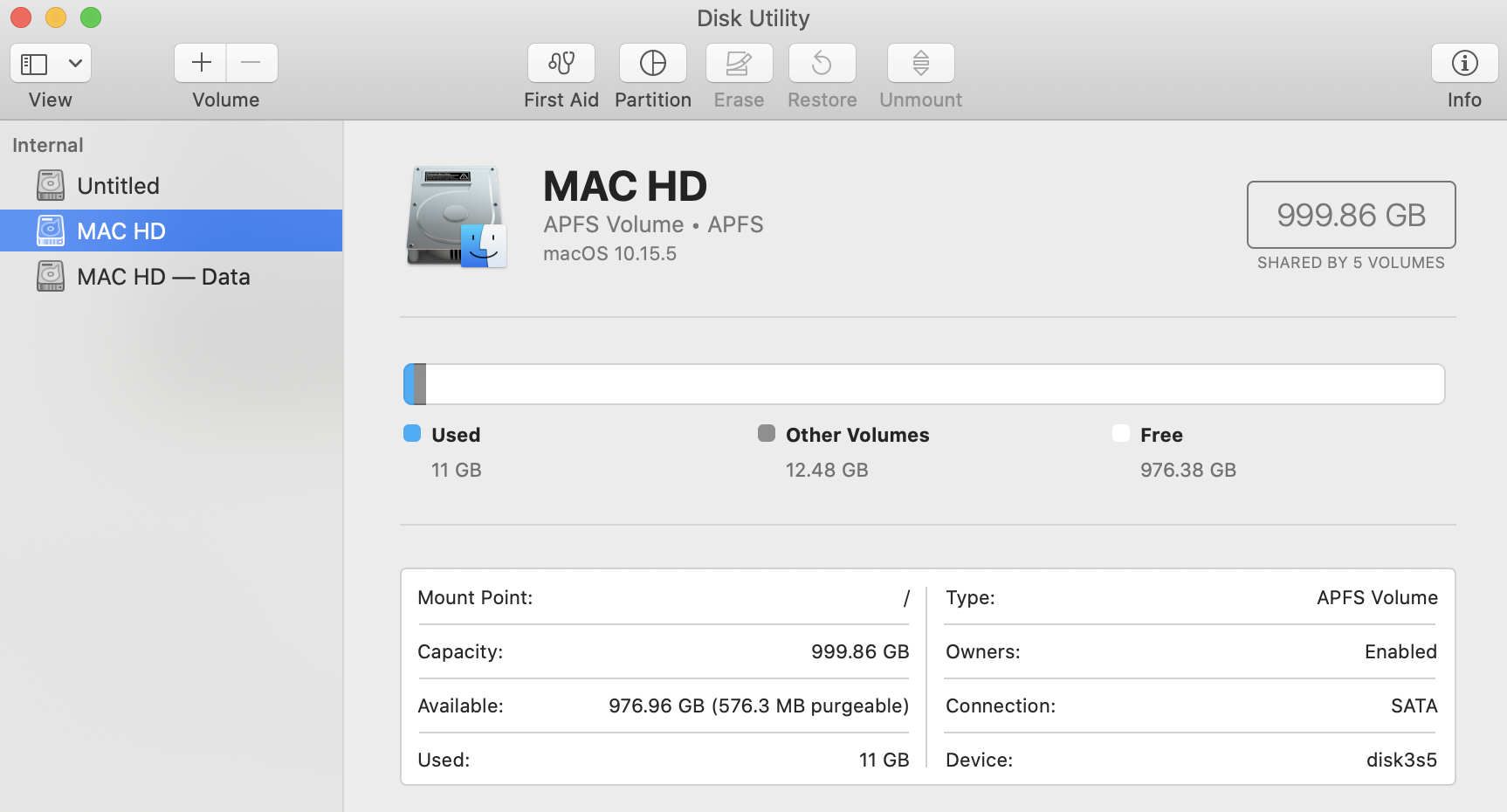This screenshot has width=1507, height=812.
Task: Run First Aid stethoscope icon
Action: pos(561,63)
